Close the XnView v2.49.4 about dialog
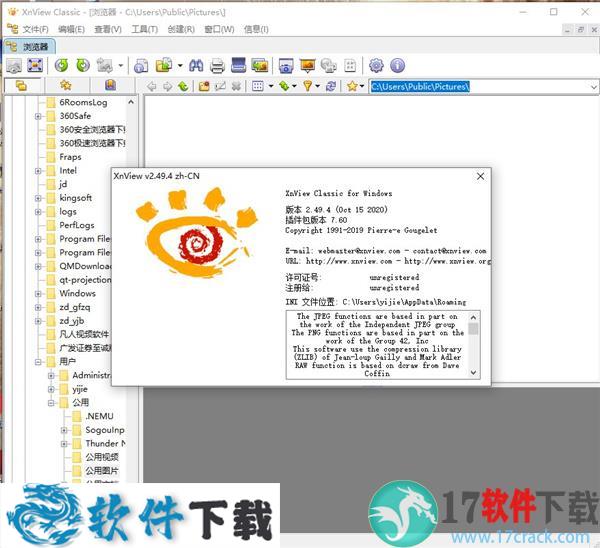The width and height of the screenshot is (600, 548). pos(480,176)
